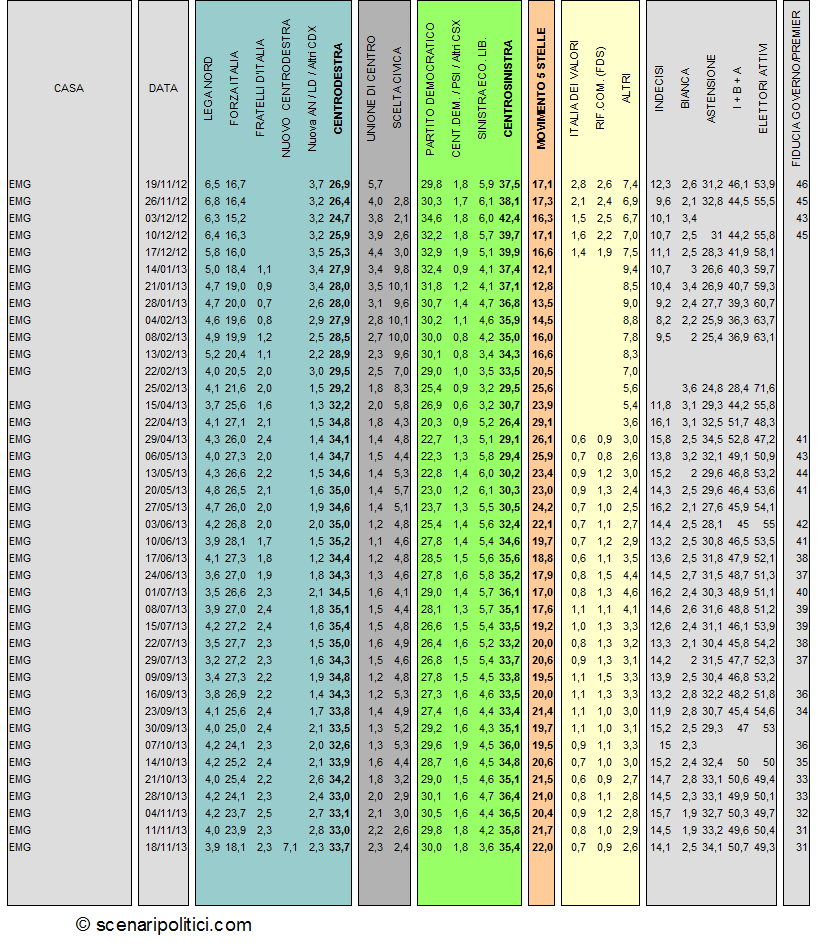The height and width of the screenshot is (946, 830).
Task: Select the MOVIMENTO 5 STELLE header
Action: click(541, 88)
